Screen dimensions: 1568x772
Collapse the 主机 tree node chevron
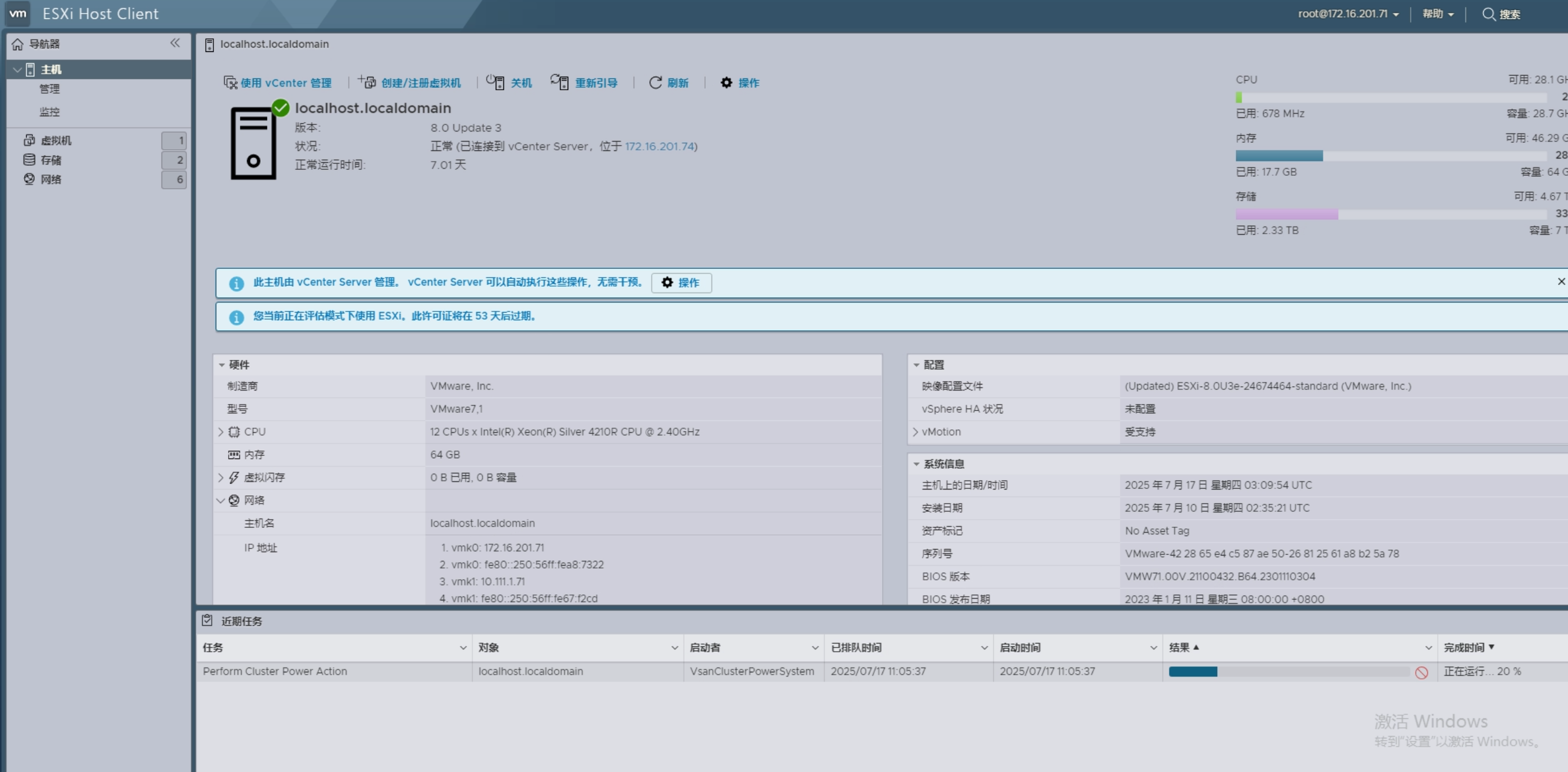(18, 70)
